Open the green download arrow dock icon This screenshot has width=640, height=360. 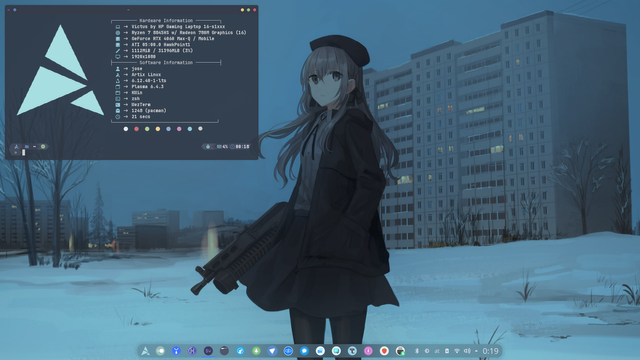click(x=256, y=351)
